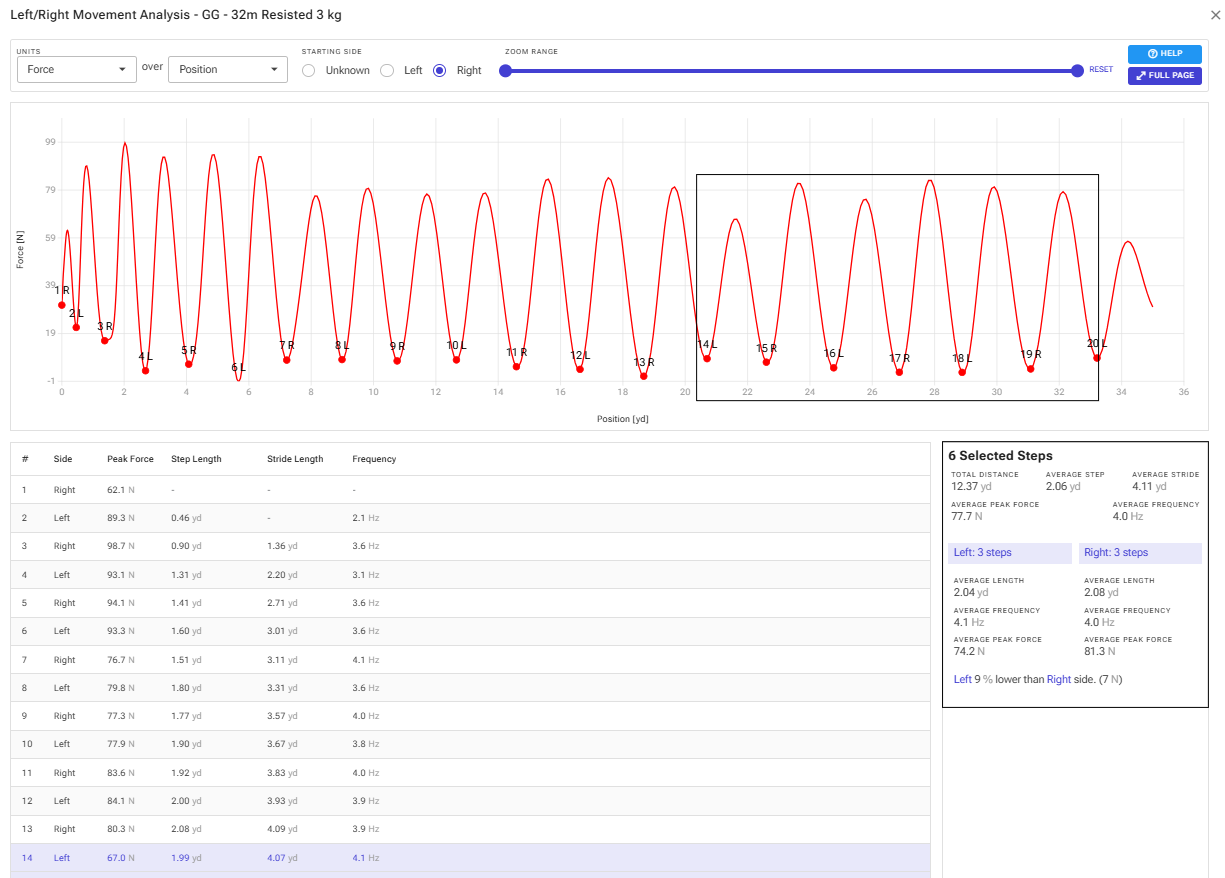1225x878 pixels.
Task: Reset the zoom range
Action: point(1100,70)
